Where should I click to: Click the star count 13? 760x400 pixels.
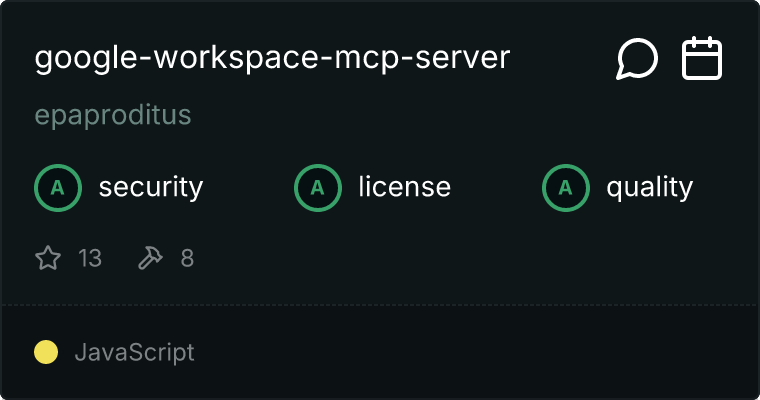click(90, 259)
